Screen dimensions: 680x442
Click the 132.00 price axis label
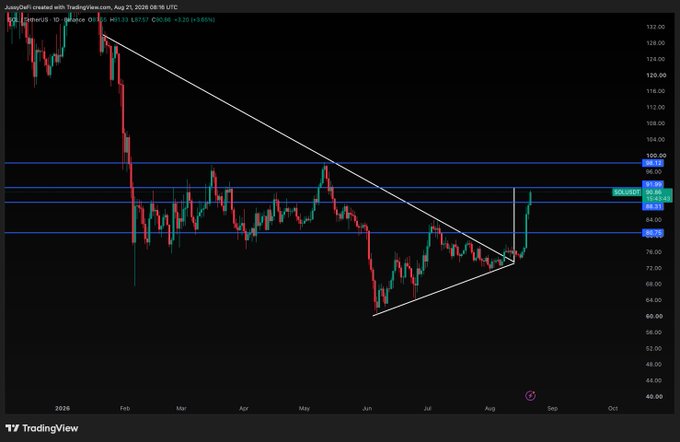[655, 27]
